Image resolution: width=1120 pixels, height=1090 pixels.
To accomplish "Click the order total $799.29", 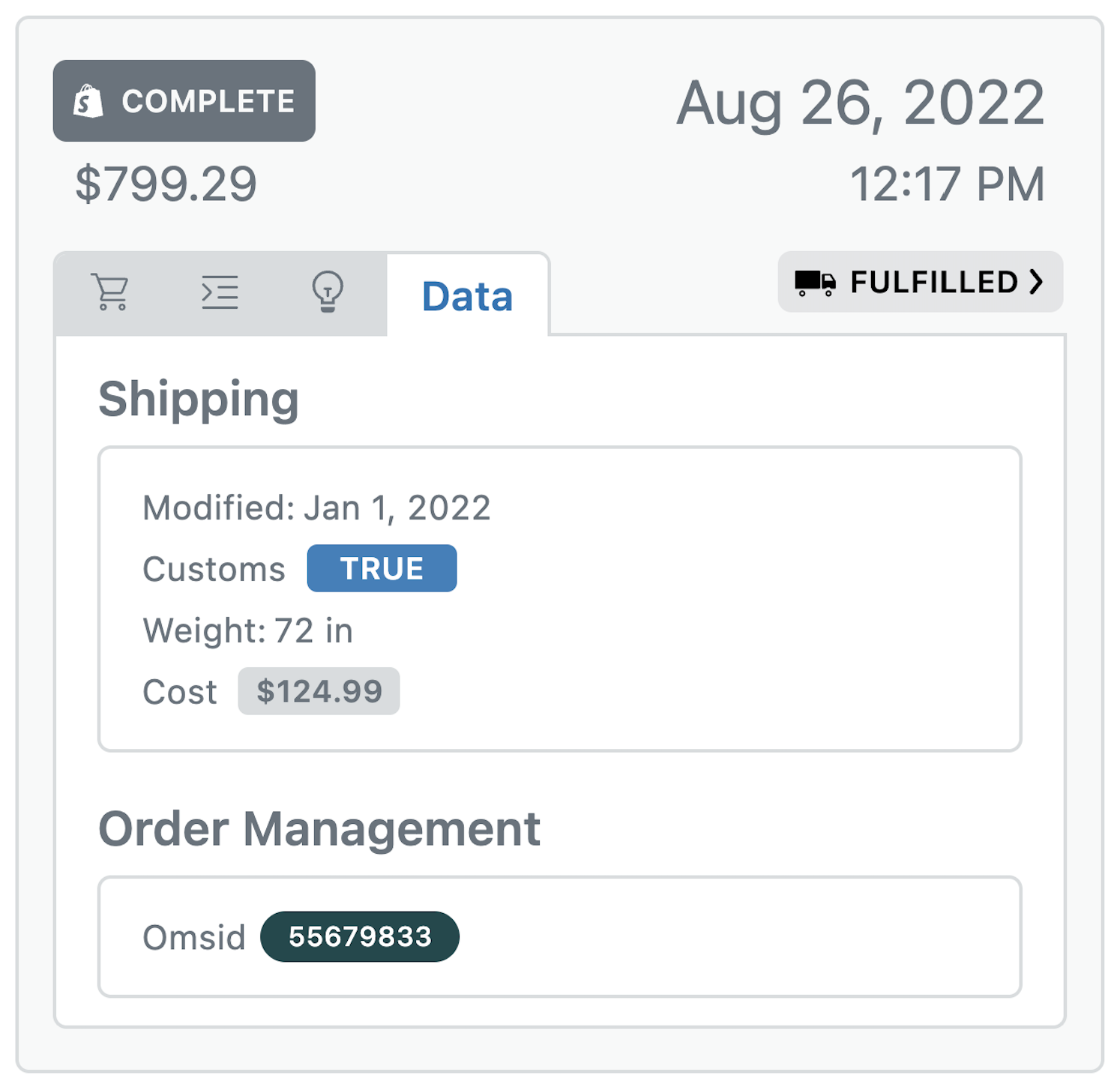I will (166, 184).
